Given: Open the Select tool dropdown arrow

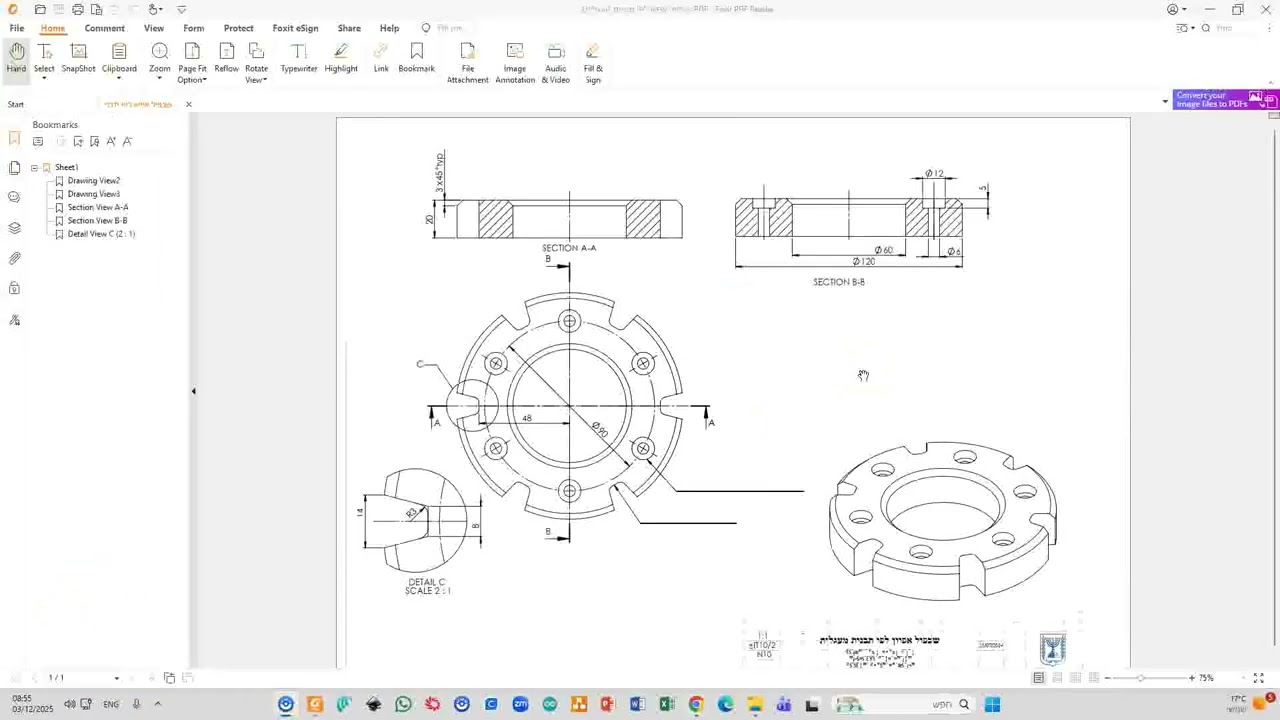Looking at the screenshot, I should 44,78.
